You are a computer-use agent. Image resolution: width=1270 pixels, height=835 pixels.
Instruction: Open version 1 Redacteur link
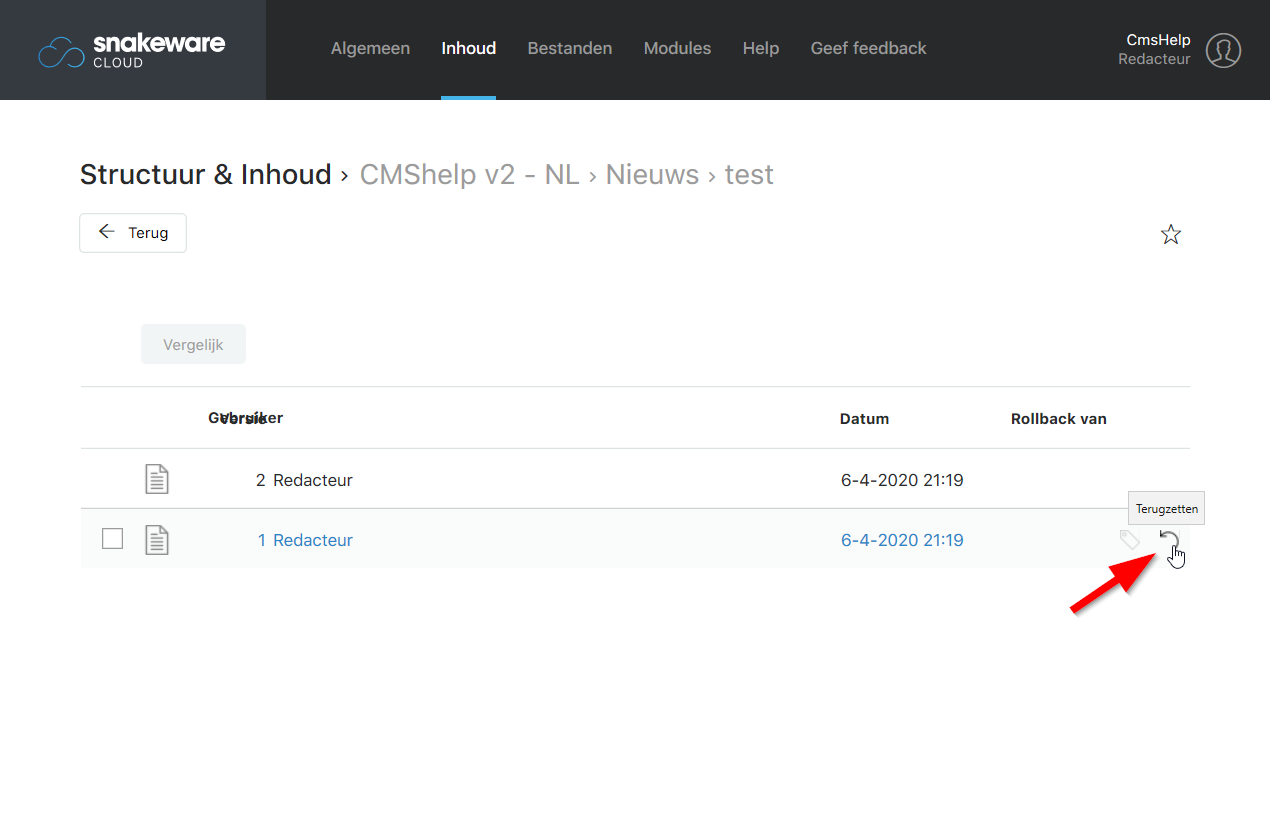click(313, 540)
